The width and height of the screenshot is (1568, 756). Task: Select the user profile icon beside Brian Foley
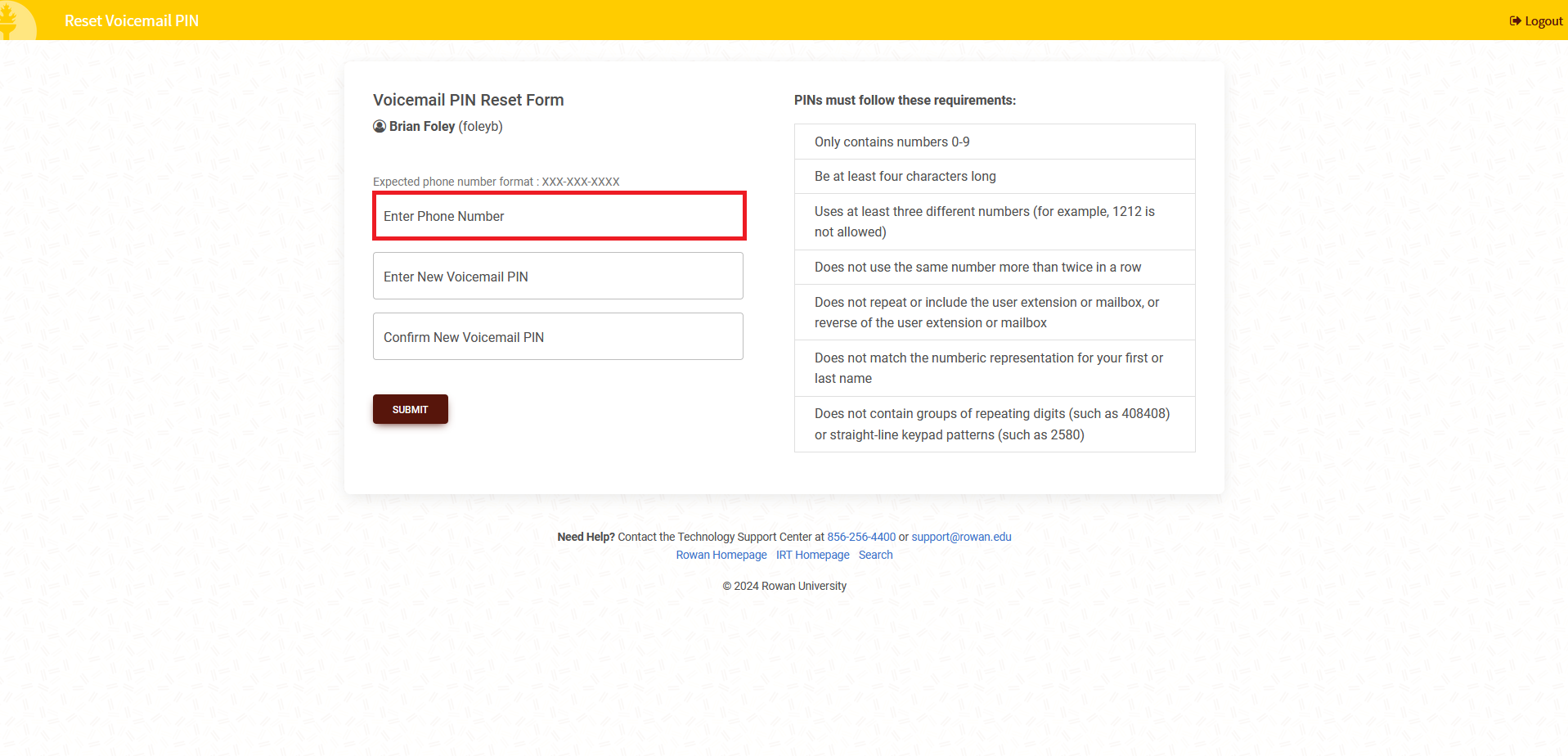tap(379, 126)
